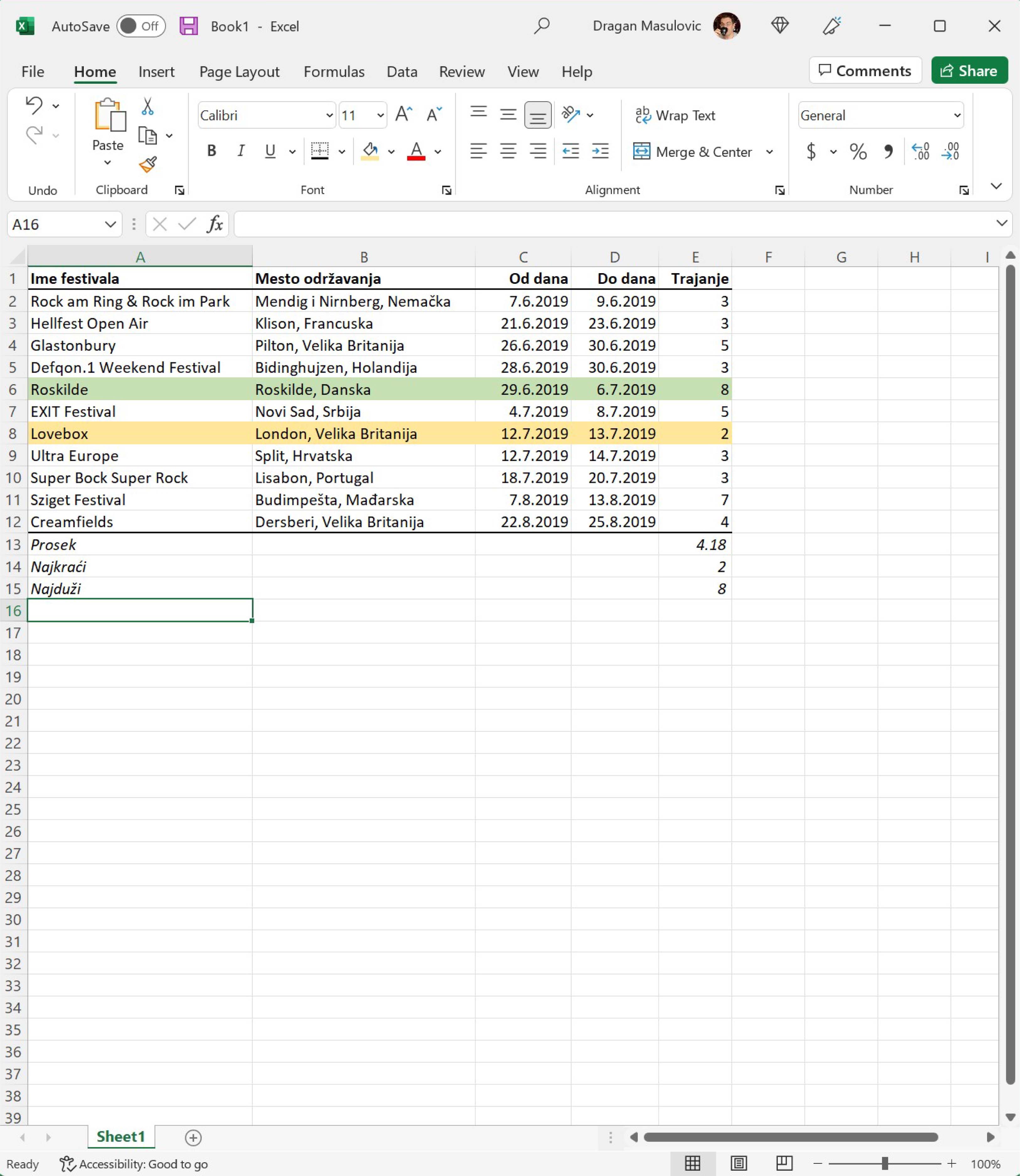Screen dimensions: 1020x1176
Task: Switch to the Insert ribbon tab
Action: click(x=156, y=72)
